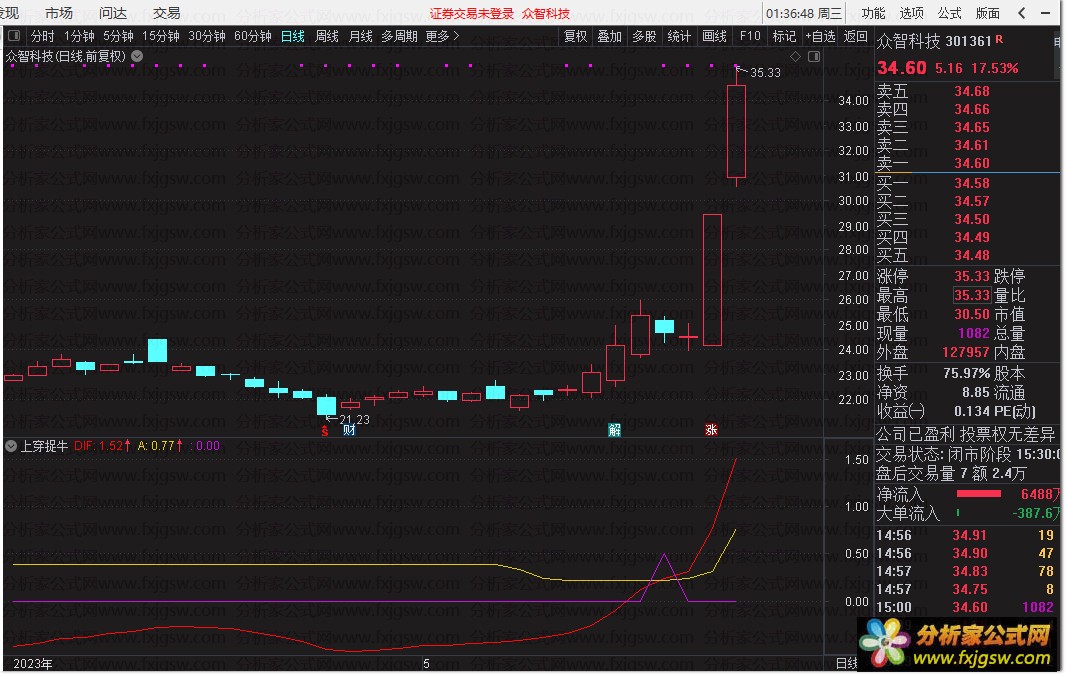
Task: Switch to 周线 weekly chart
Action: pyautogui.click(x=327, y=36)
